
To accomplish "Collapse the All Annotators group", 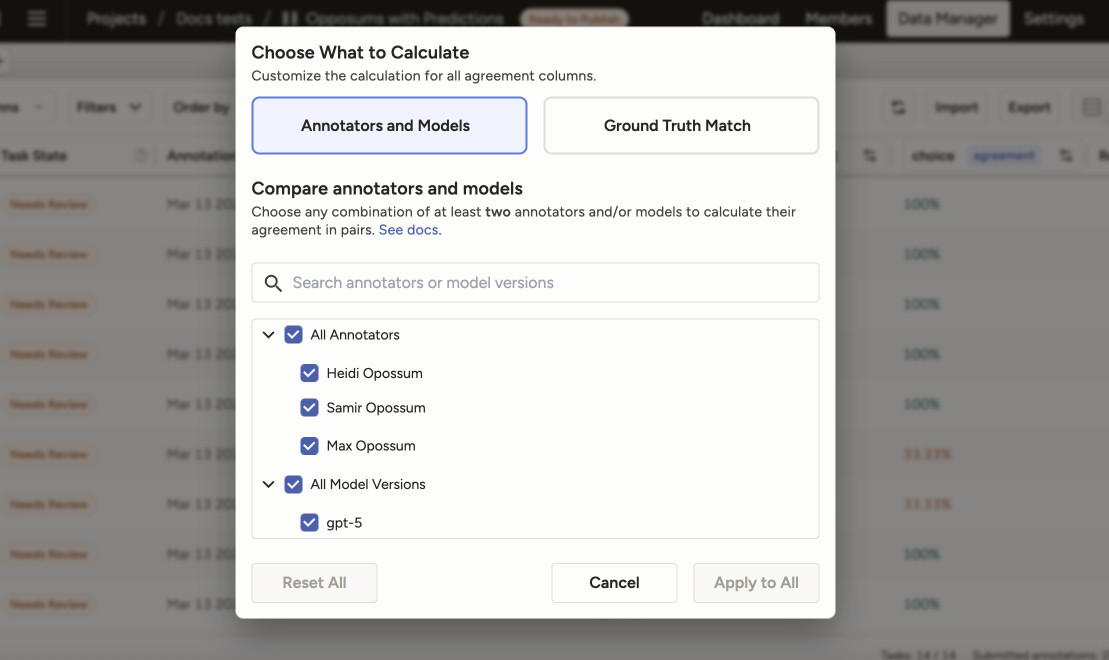I will 268,334.
